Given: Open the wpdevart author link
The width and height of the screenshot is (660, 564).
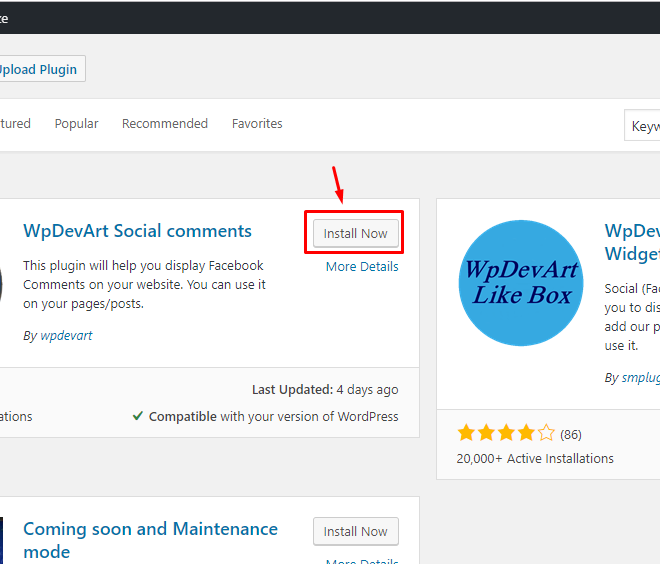Looking at the screenshot, I should pyautogui.click(x=66, y=335).
